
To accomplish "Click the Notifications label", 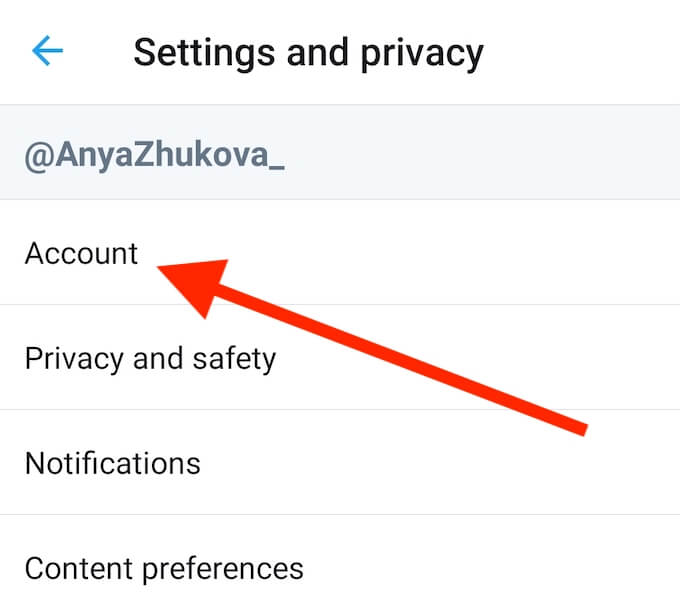I will tap(112, 463).
